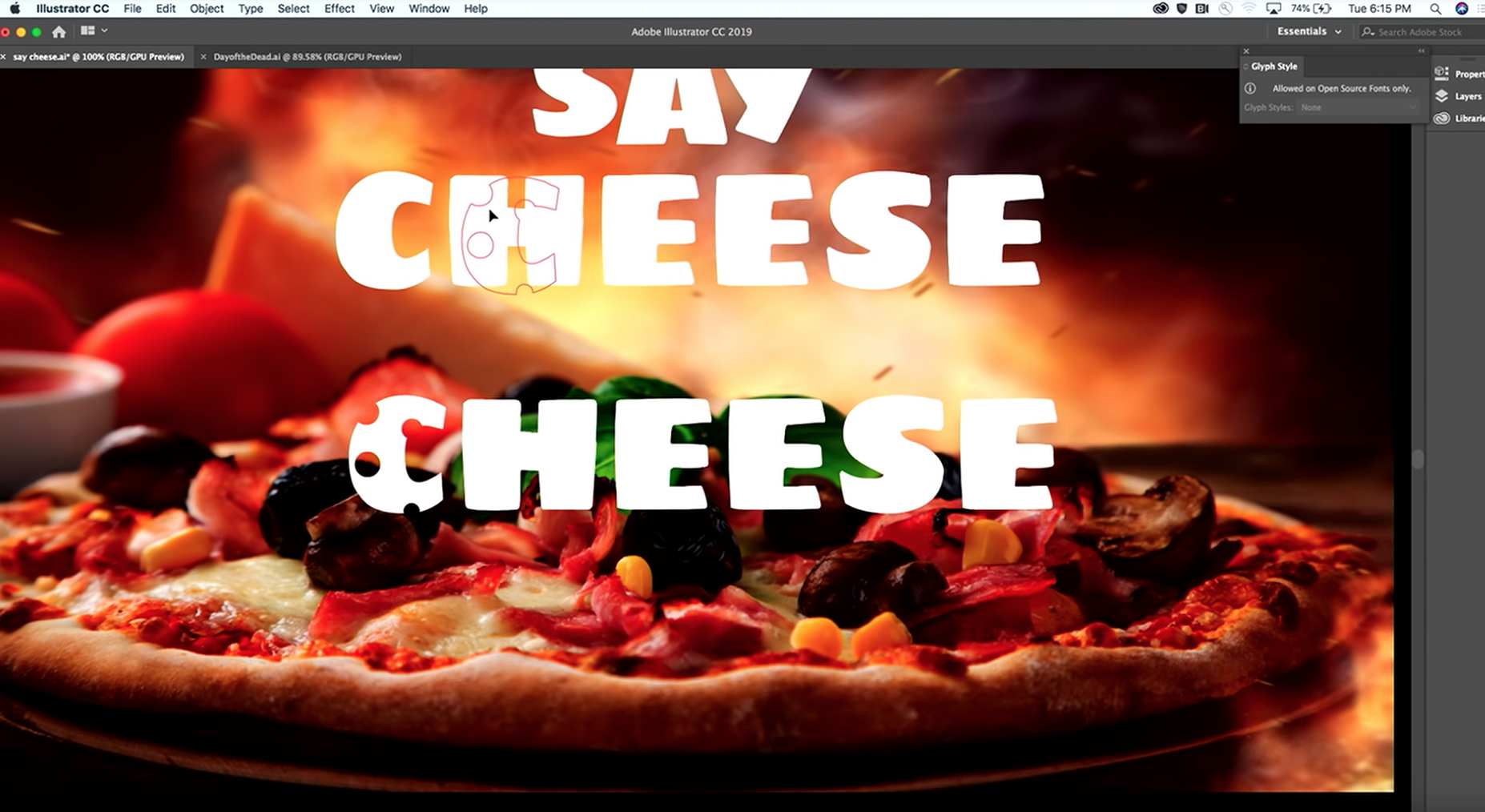Viewport: 1485px width, 812px height.
Task: Open Spotlight search in menu bar
Action: point(1435,9)
